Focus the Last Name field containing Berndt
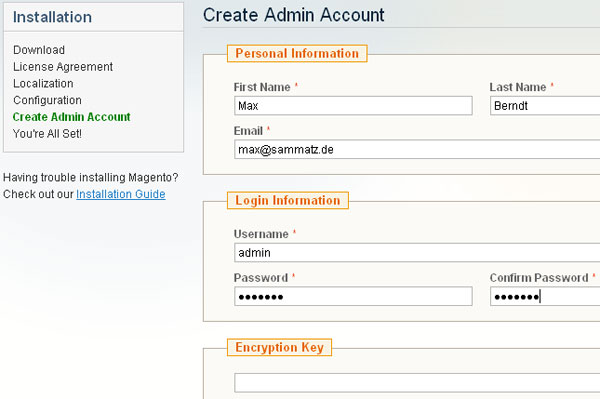The width and height of the screenshot is (600, 399). [545, 106]
